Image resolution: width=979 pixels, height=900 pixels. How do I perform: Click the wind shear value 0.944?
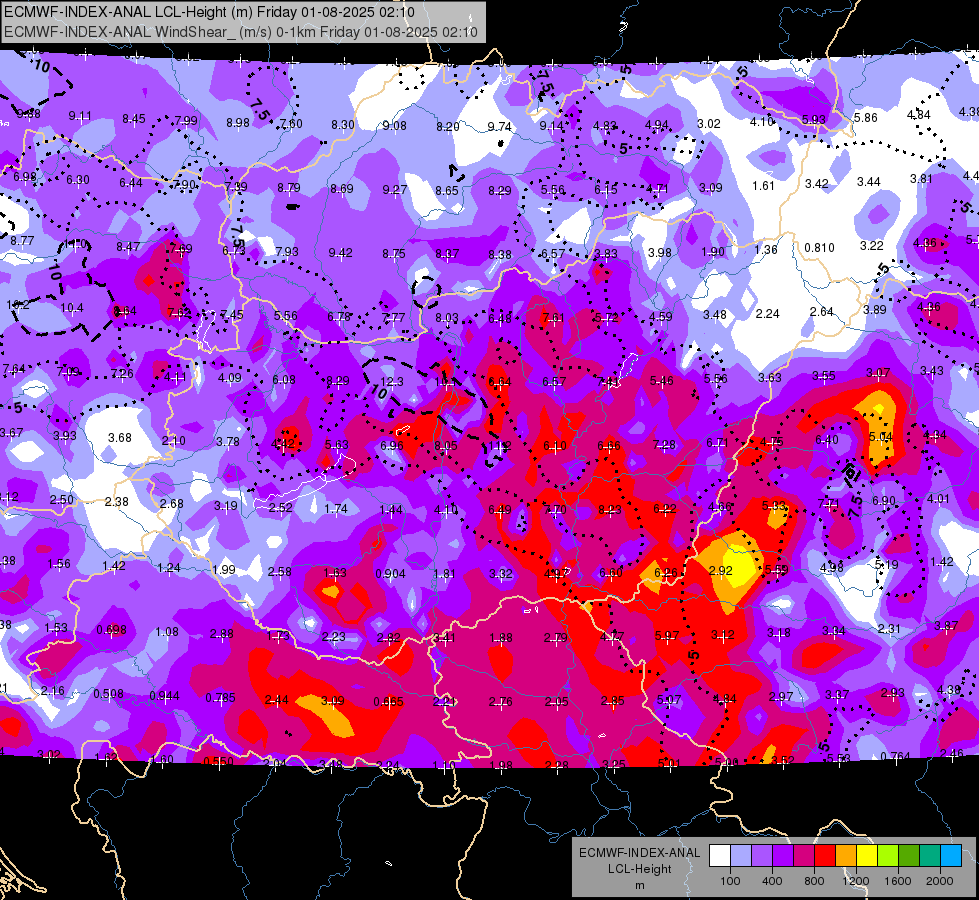[x=164, y=696]
